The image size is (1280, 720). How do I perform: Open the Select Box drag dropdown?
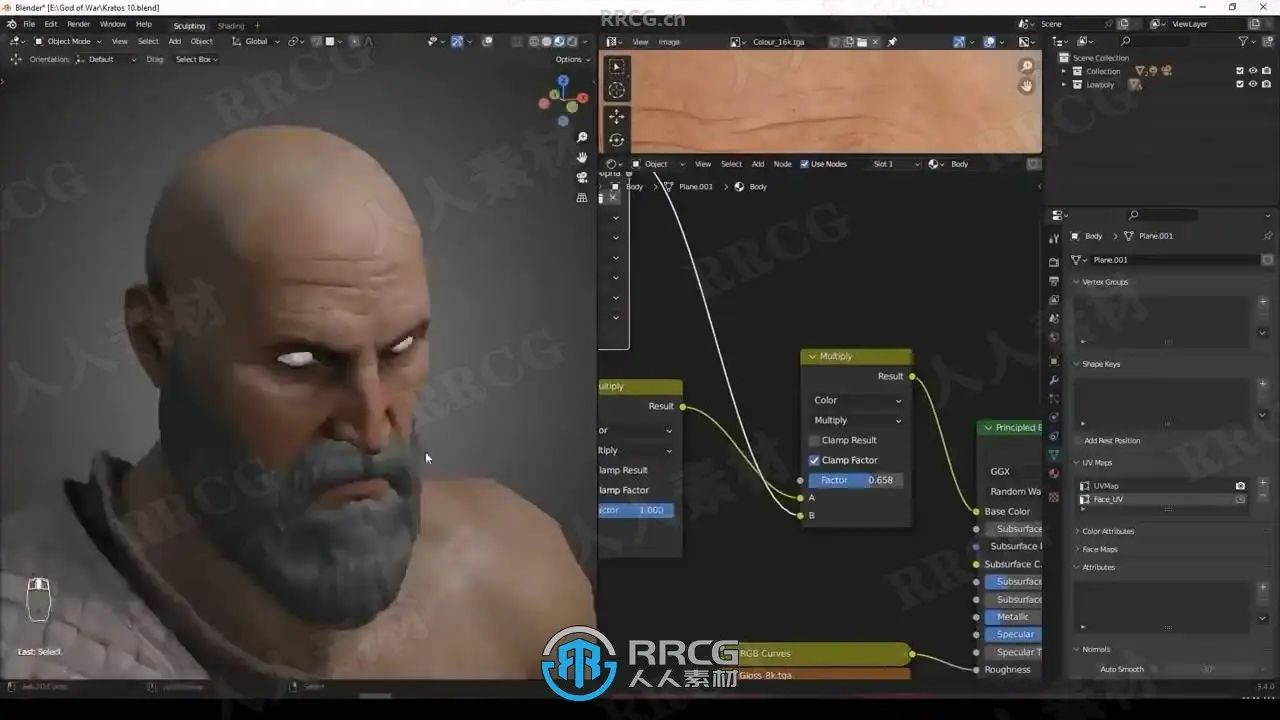tap(196, 60)
